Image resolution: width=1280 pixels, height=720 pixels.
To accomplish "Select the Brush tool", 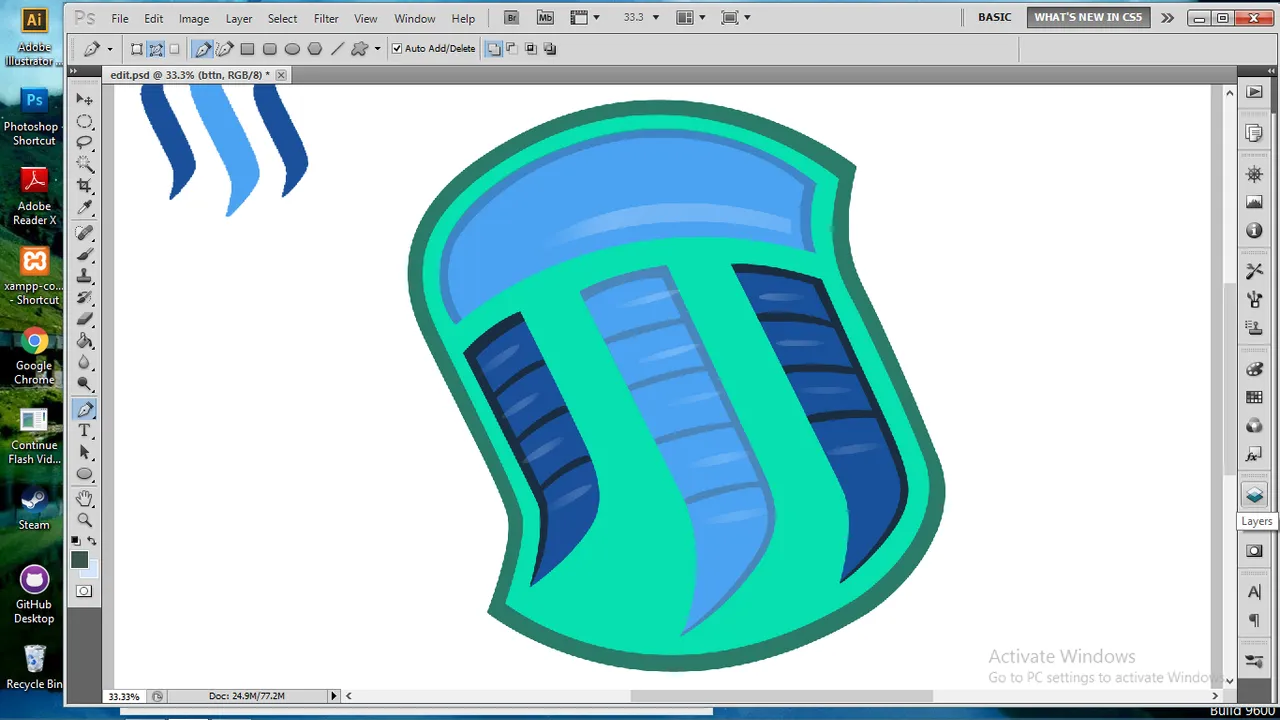I will pos(85,255).
